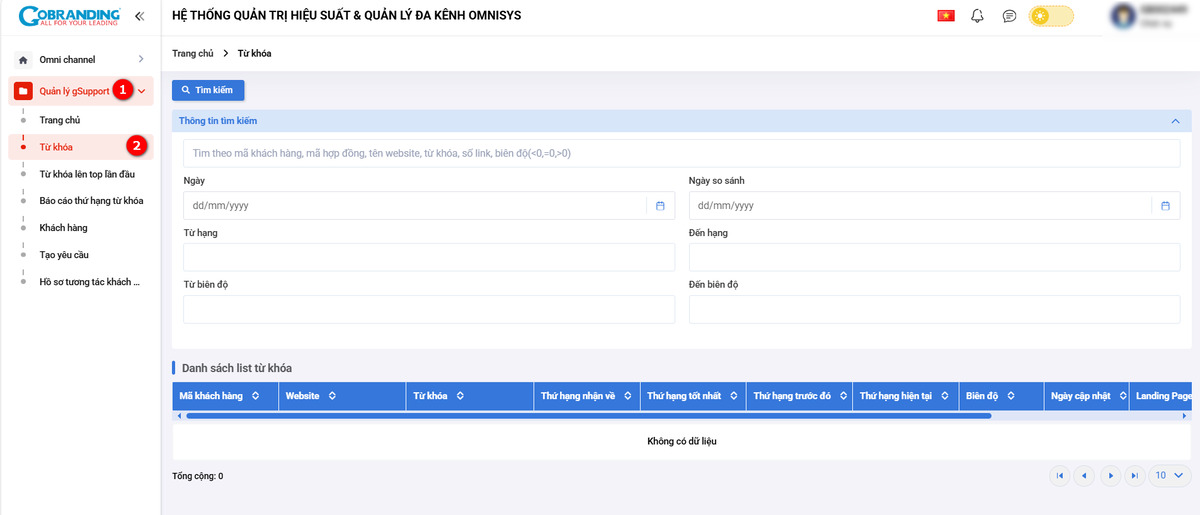Open the chat messages icon
This screenshot has height=515, width=1200.
1009,16
